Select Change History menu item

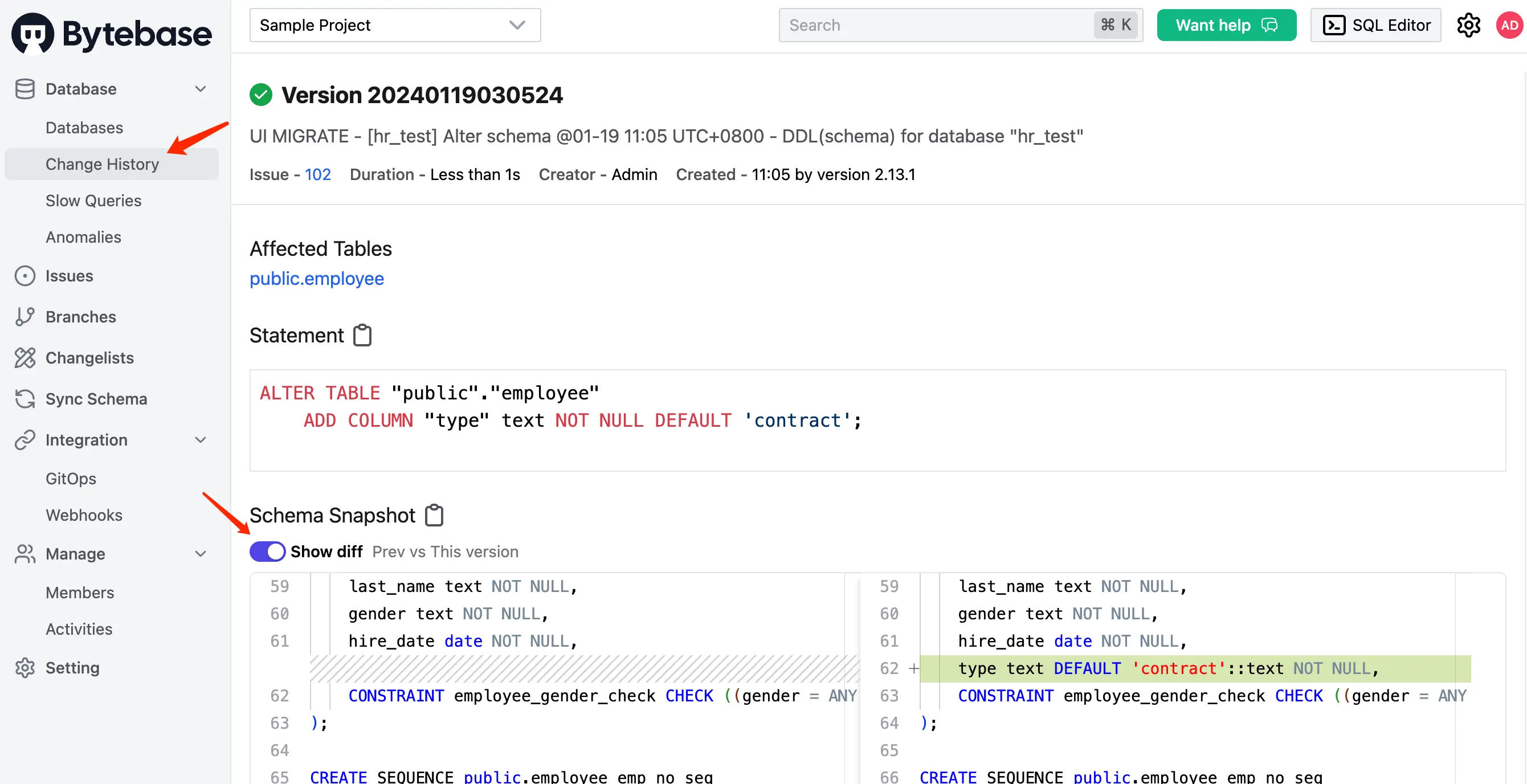click(112, 164)
